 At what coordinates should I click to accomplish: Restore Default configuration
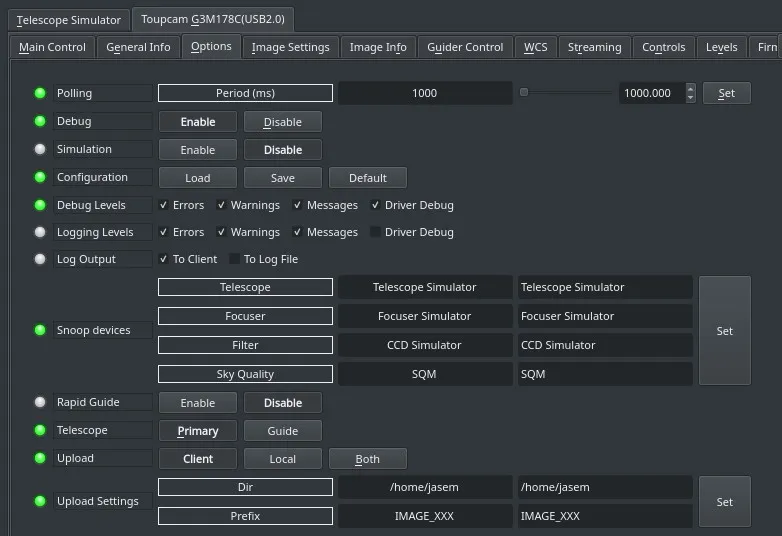point(368,178)
